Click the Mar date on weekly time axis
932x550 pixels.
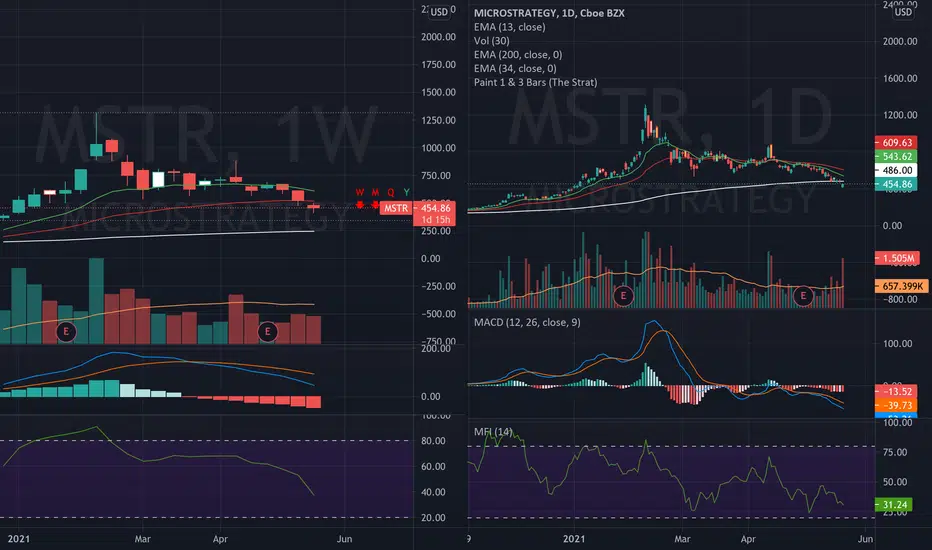click(143, 539)
